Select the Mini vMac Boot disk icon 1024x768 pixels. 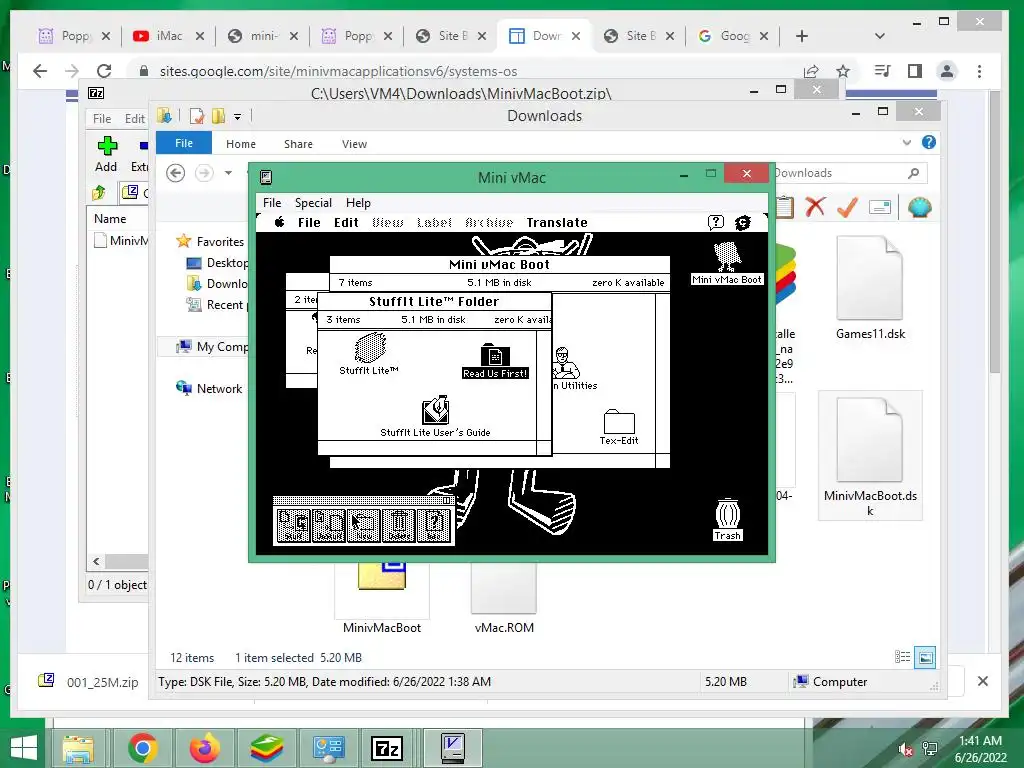point(727,263)
